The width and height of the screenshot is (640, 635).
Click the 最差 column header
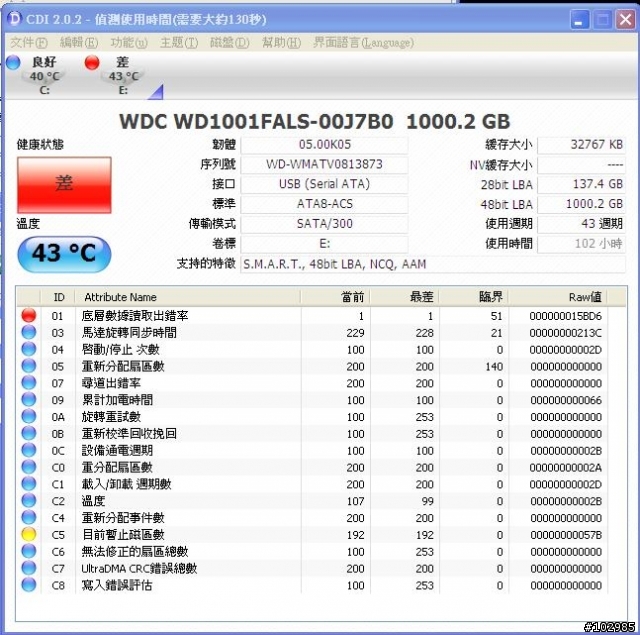[x=405, y=297]
